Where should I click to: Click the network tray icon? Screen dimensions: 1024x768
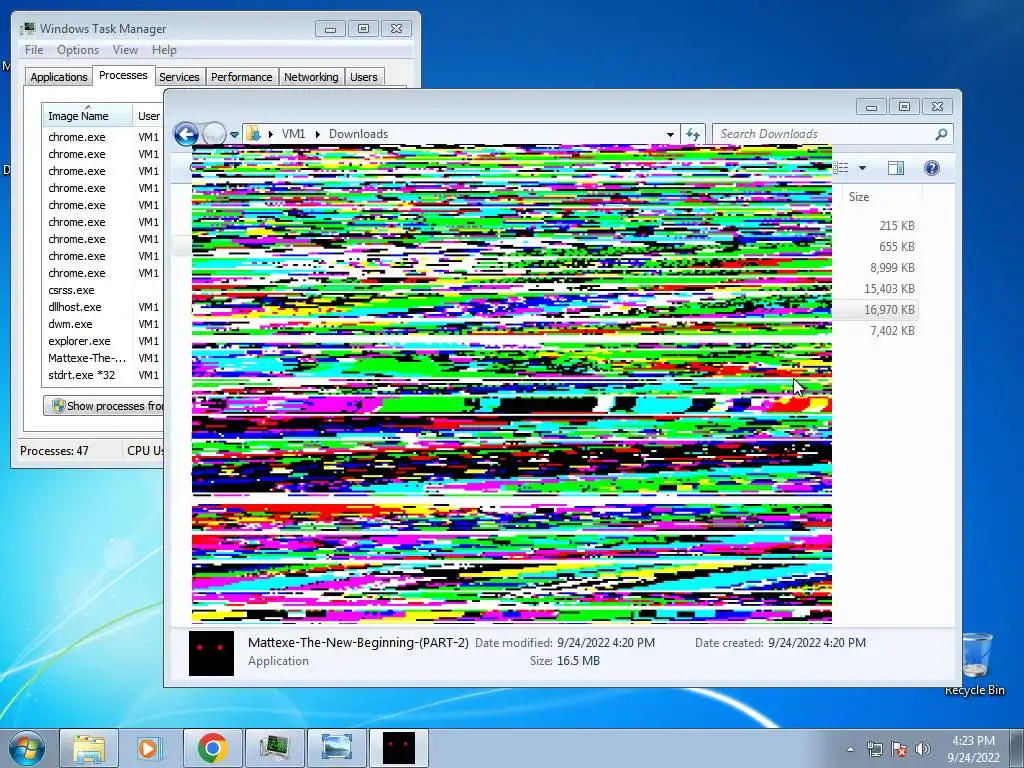[x=874, y=749]
